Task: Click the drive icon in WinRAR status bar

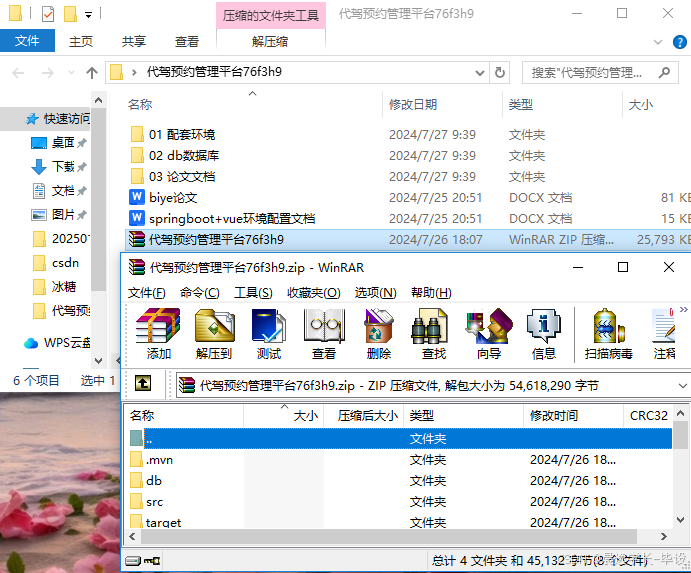Action: coord(133,561)
